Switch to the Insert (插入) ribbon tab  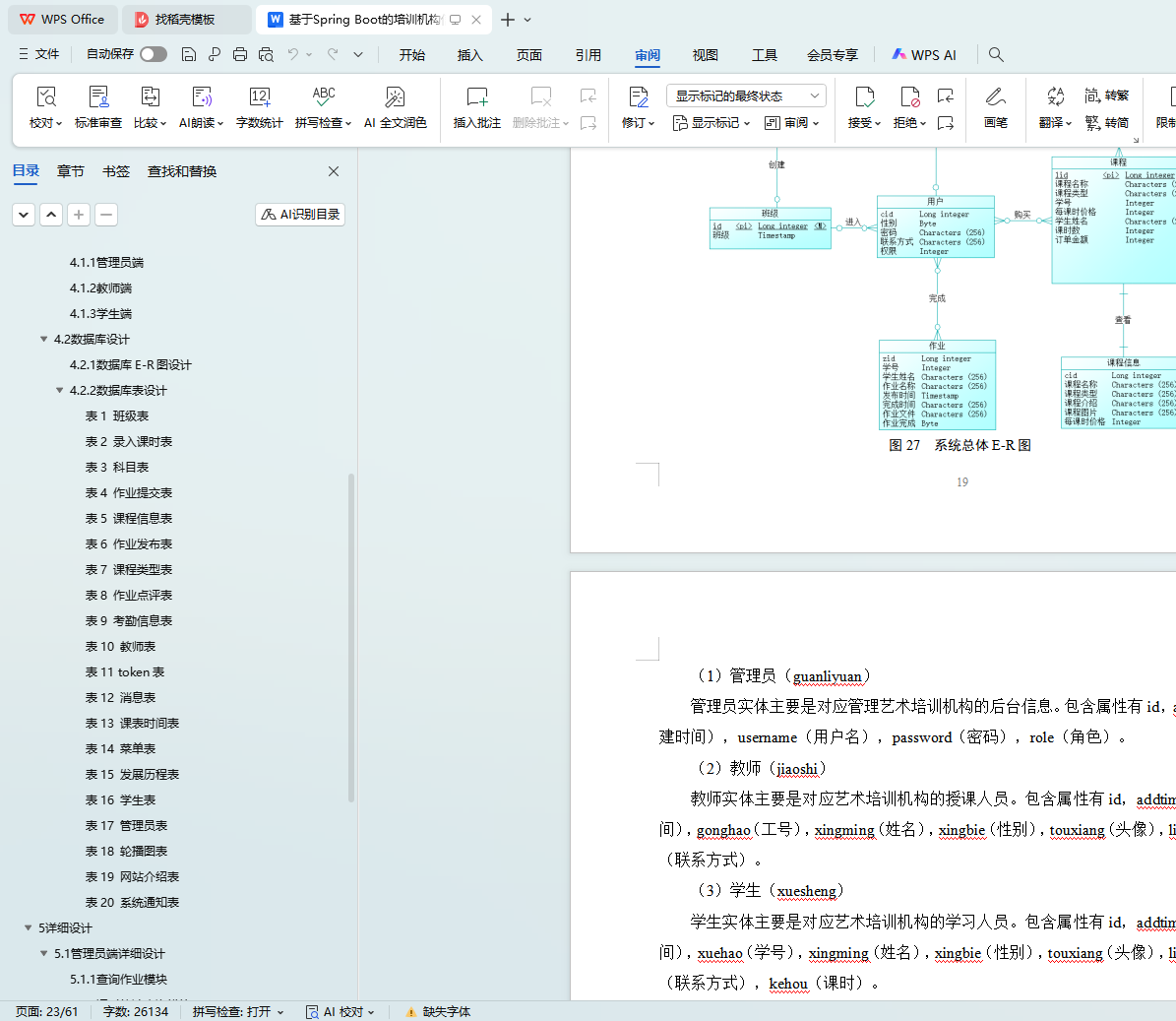469,55
